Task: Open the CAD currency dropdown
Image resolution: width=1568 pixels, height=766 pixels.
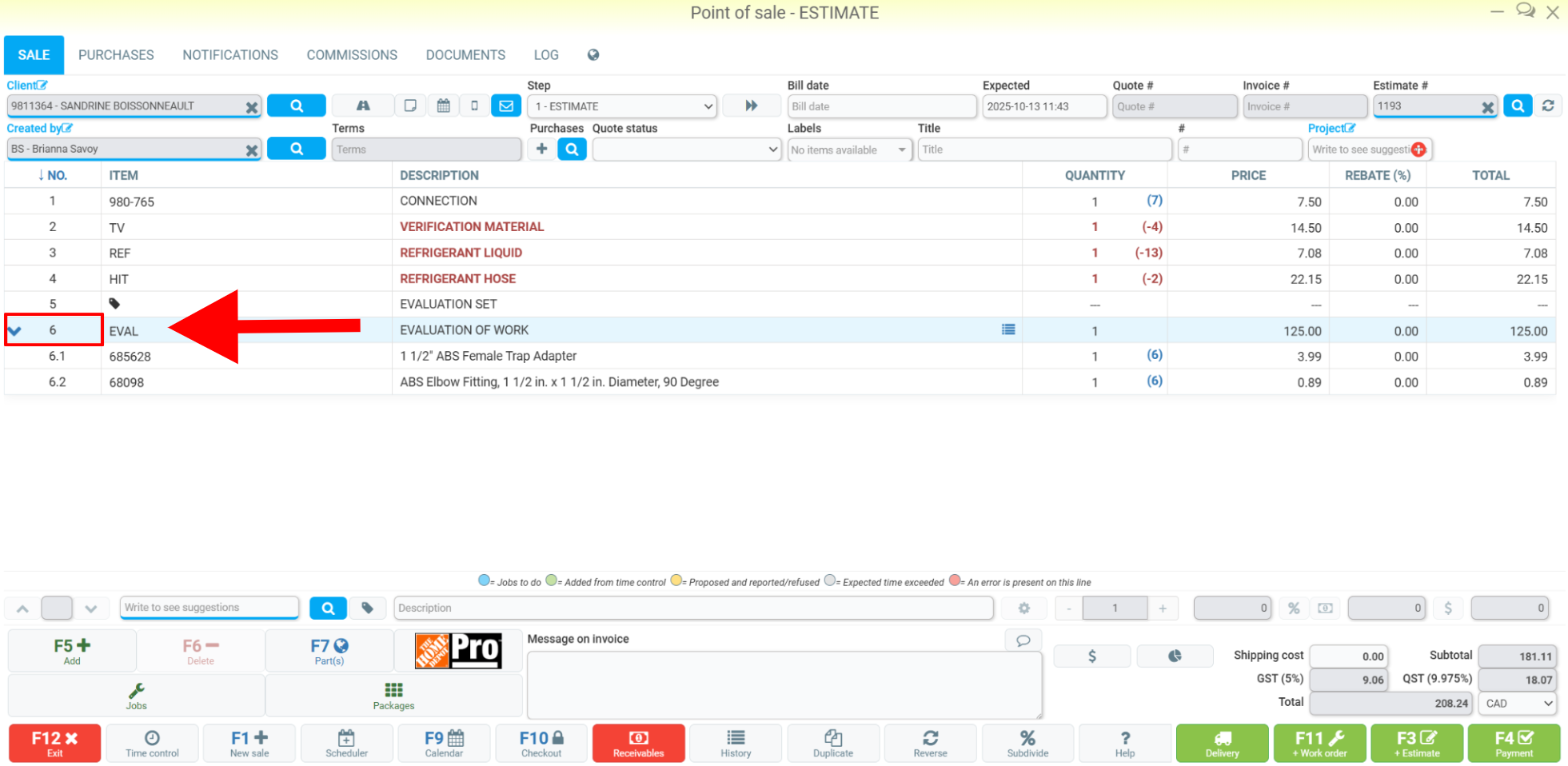Action: point(1518,704)
